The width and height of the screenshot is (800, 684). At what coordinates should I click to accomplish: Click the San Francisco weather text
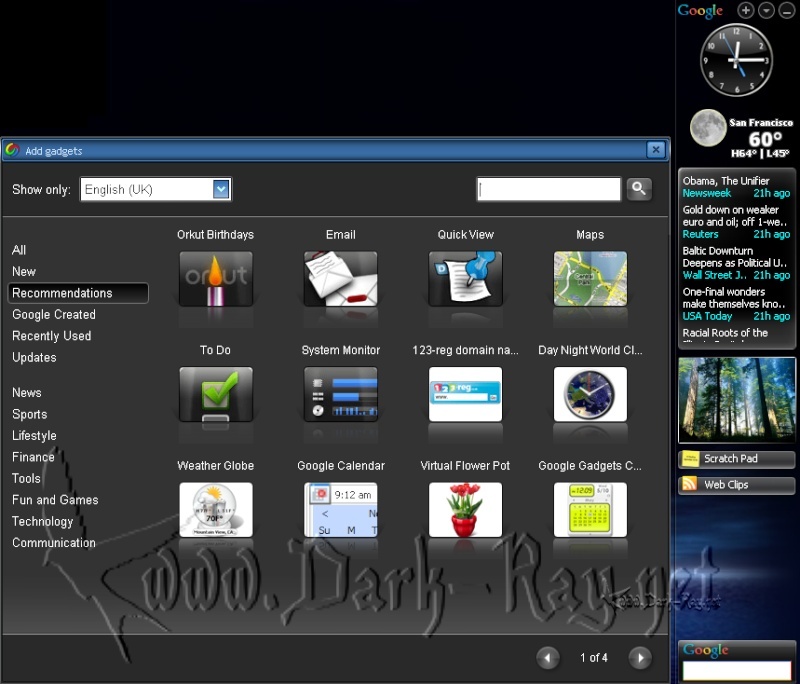pos(761,122)
